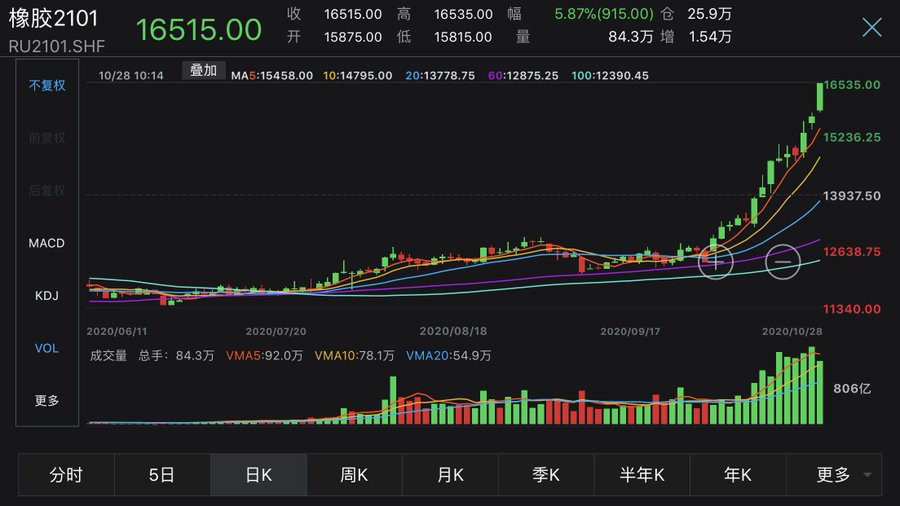Click the 叠加 overlay button
Viewport: 900px width, 506px height.
204,70
